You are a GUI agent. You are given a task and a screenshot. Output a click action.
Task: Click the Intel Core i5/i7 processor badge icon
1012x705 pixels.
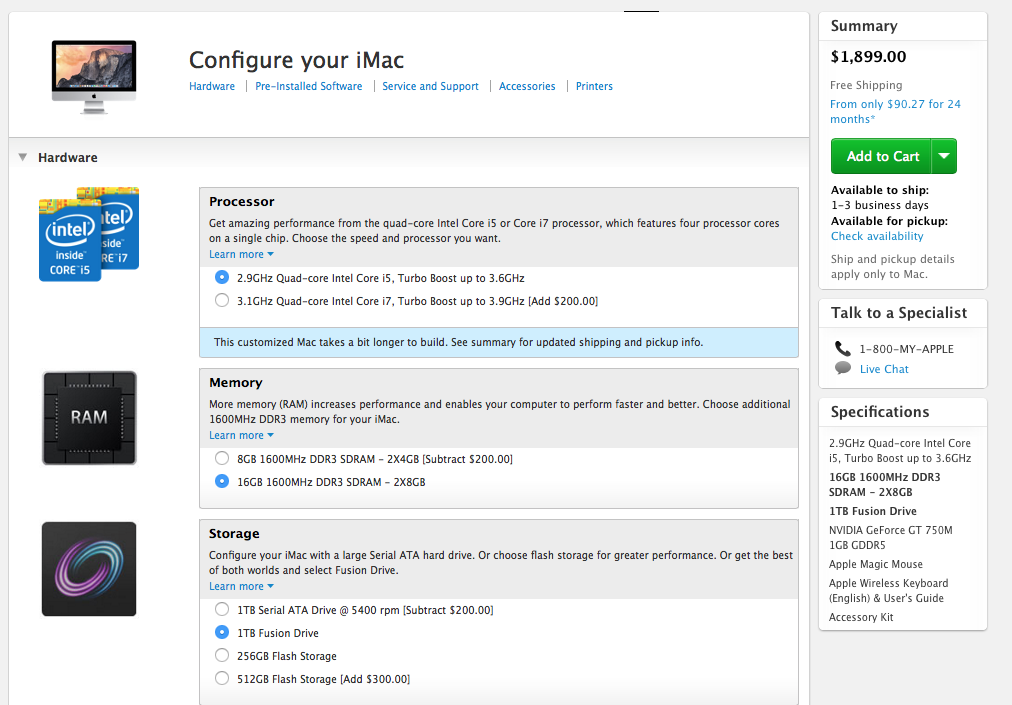pyautogui.click(x=89, y=234)
